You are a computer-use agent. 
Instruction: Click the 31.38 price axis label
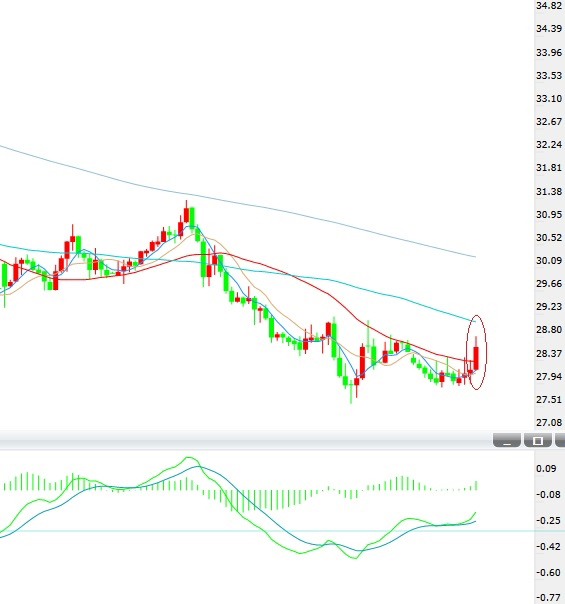click(549, 191)
